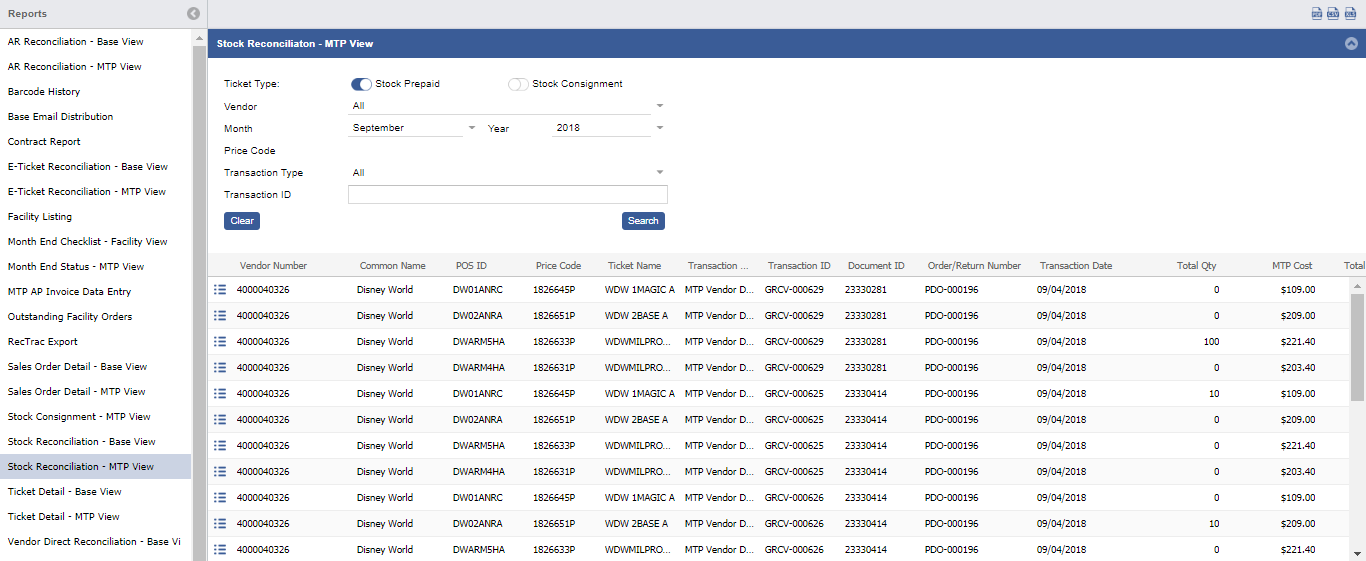Click the Clear button
This screenshot has width=1366, height=561.
pos(242,221)
